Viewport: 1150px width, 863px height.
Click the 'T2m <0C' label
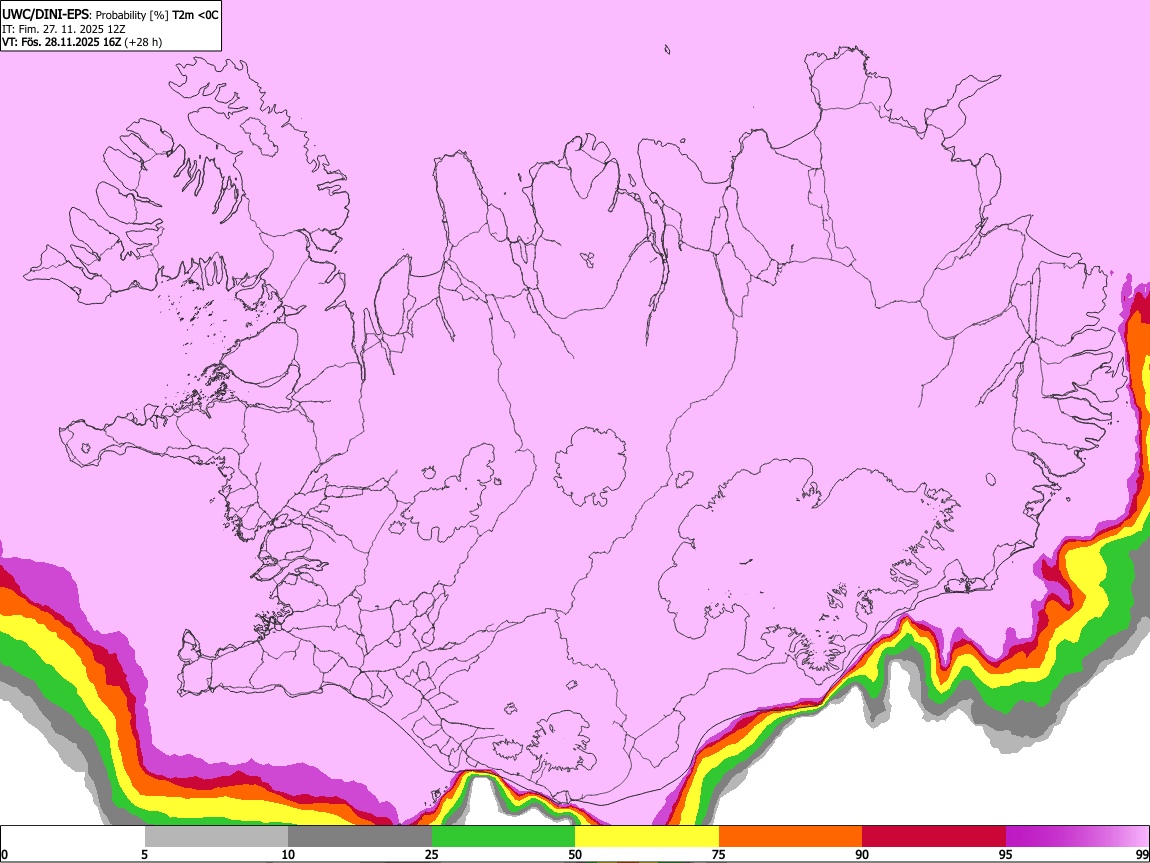click(x=195, y=15)
